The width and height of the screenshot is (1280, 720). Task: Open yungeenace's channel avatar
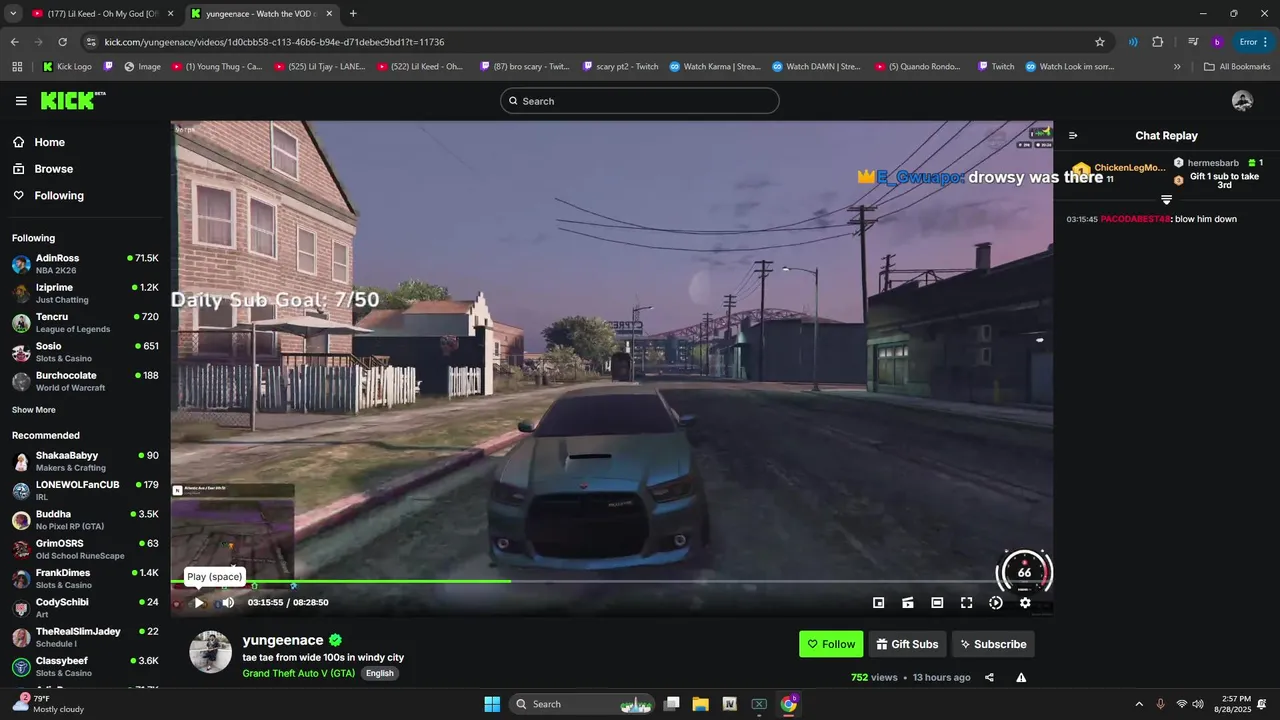click(210, 652)
